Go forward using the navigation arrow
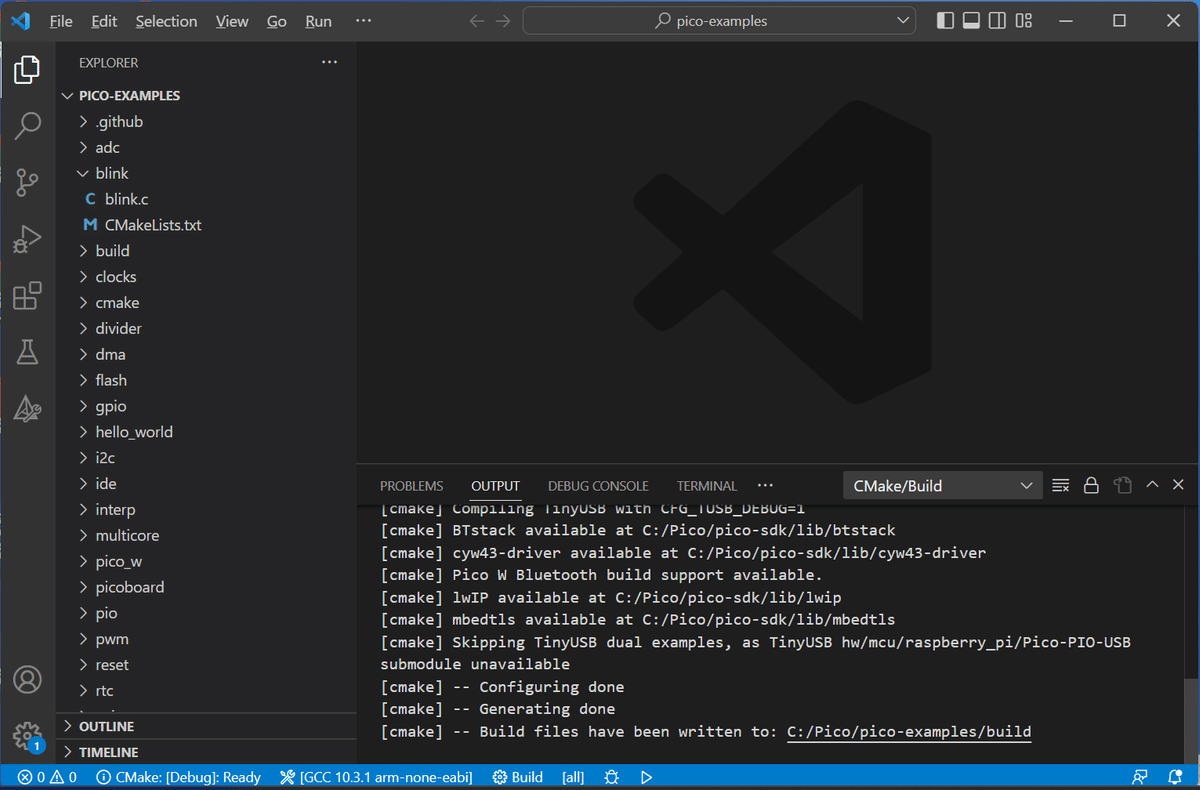The height and width of the screenshot is (790, 1200). click(503, 21)
